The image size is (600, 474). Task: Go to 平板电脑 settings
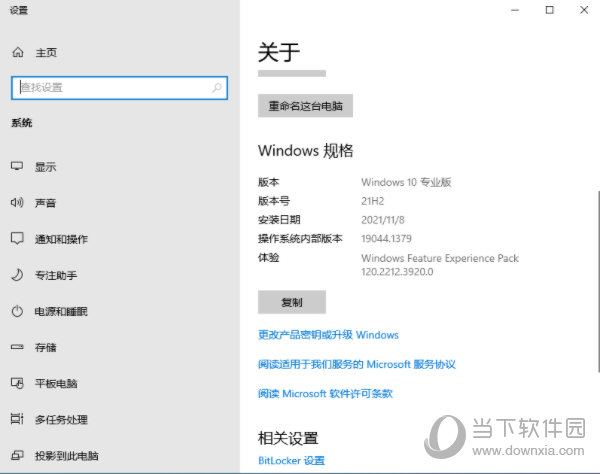point(56,383)
